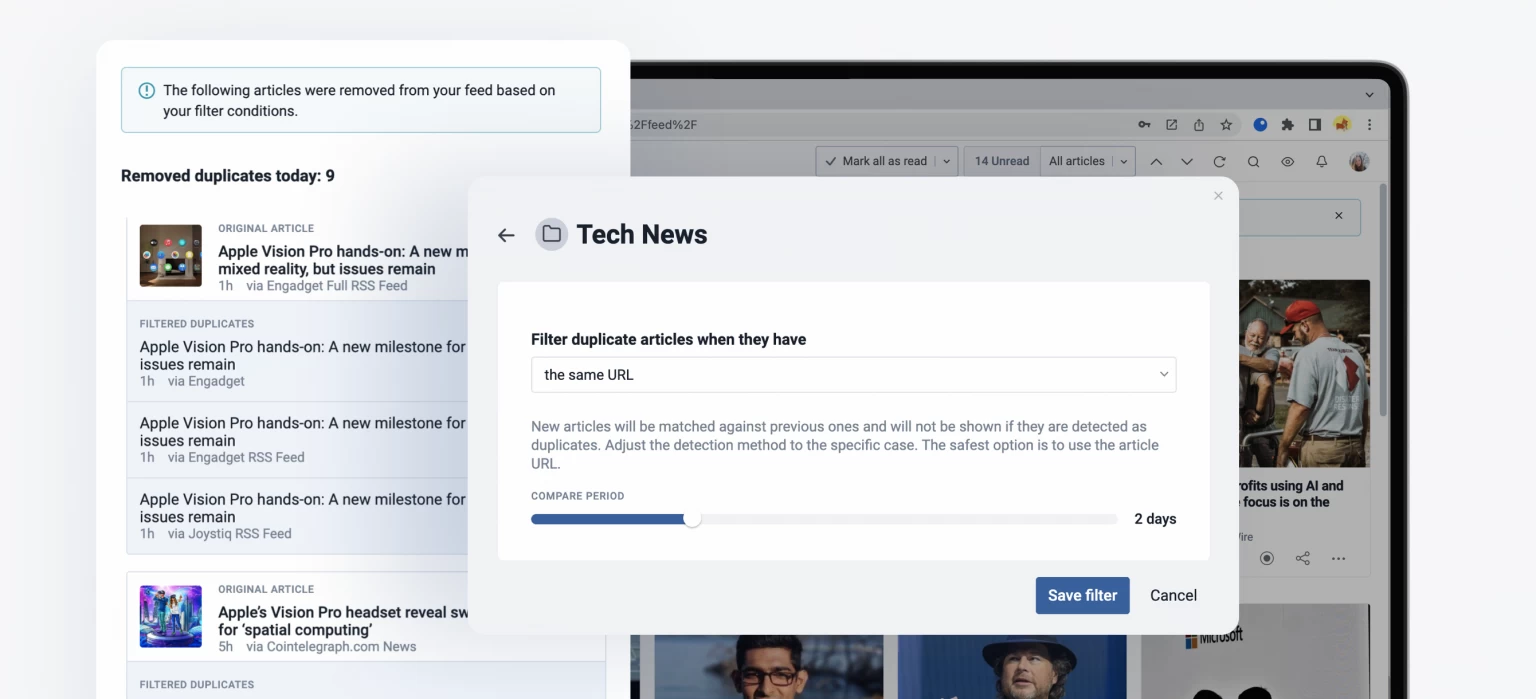
Task: Click the Cancel button
Action: coord(1173,595)
